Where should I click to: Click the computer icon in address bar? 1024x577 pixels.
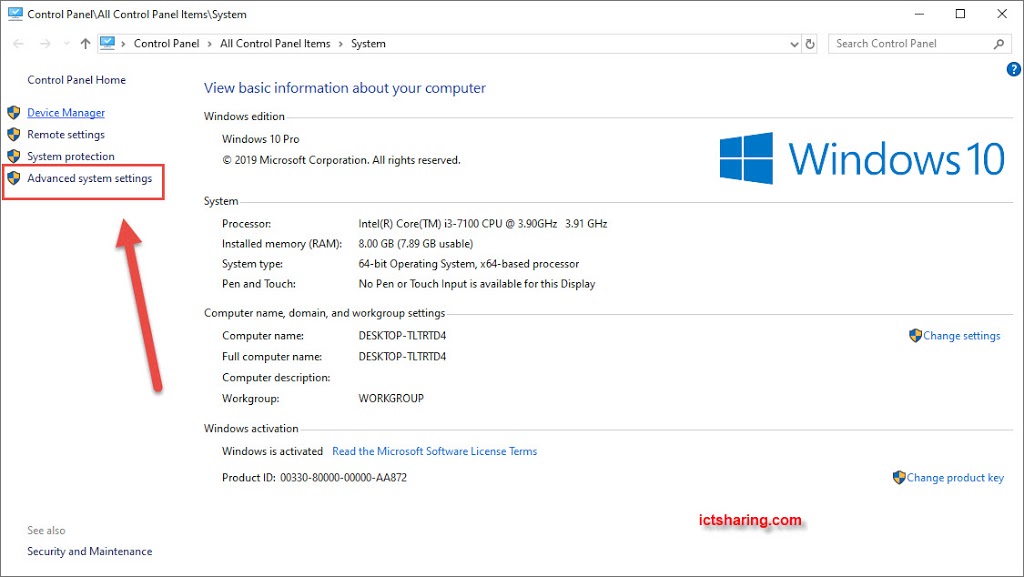[108, 43]
